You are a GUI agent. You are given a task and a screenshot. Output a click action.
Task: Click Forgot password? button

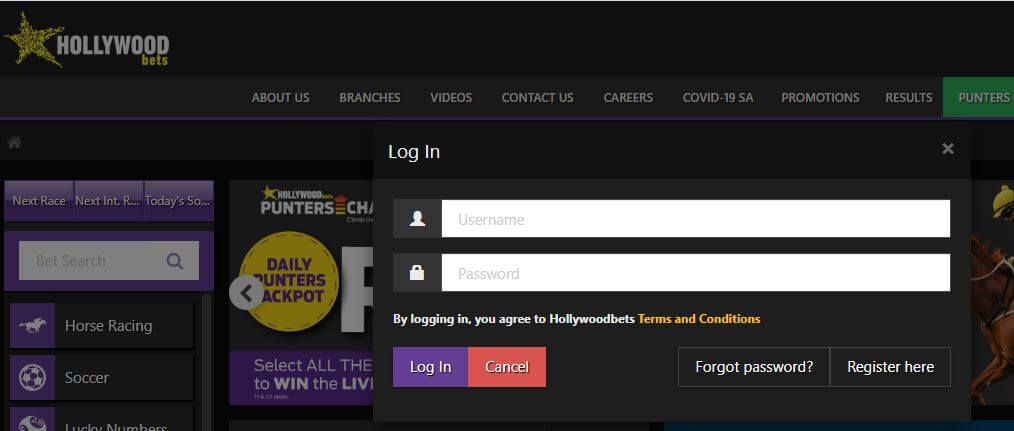(754, 367)
